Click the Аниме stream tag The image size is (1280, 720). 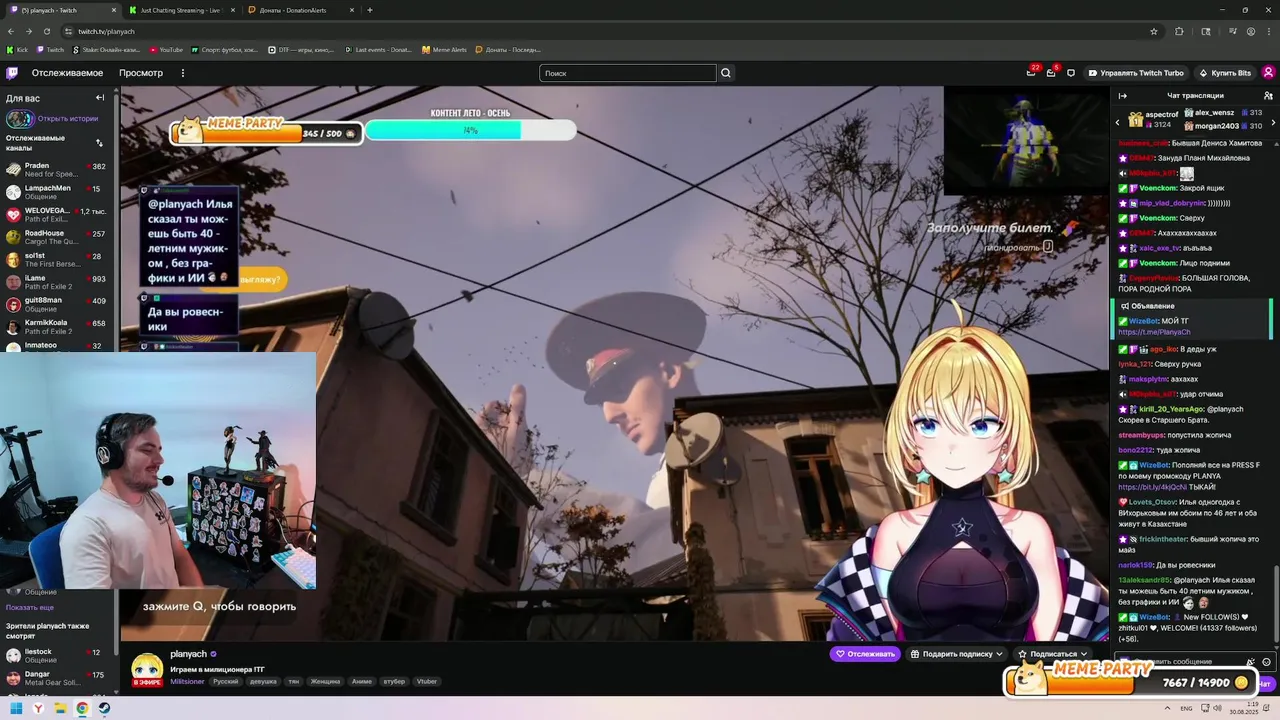362,682
